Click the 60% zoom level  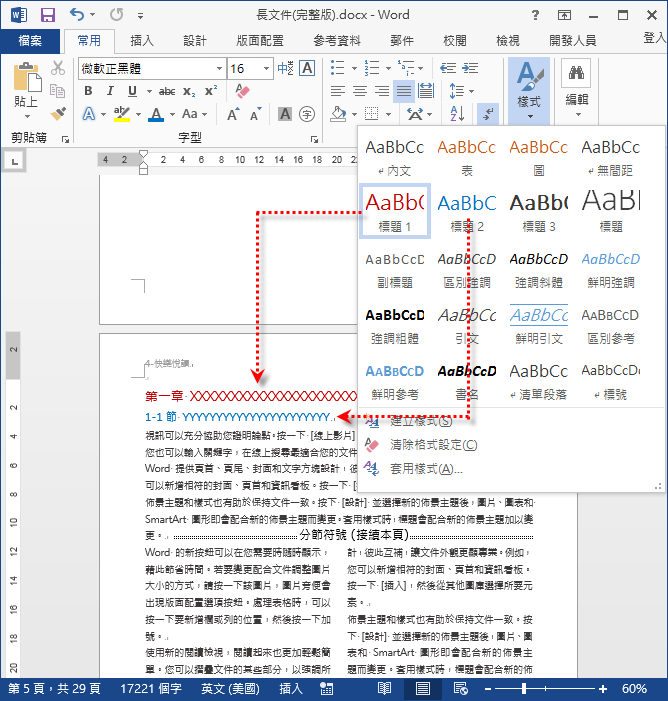click(x=634, y=688)
